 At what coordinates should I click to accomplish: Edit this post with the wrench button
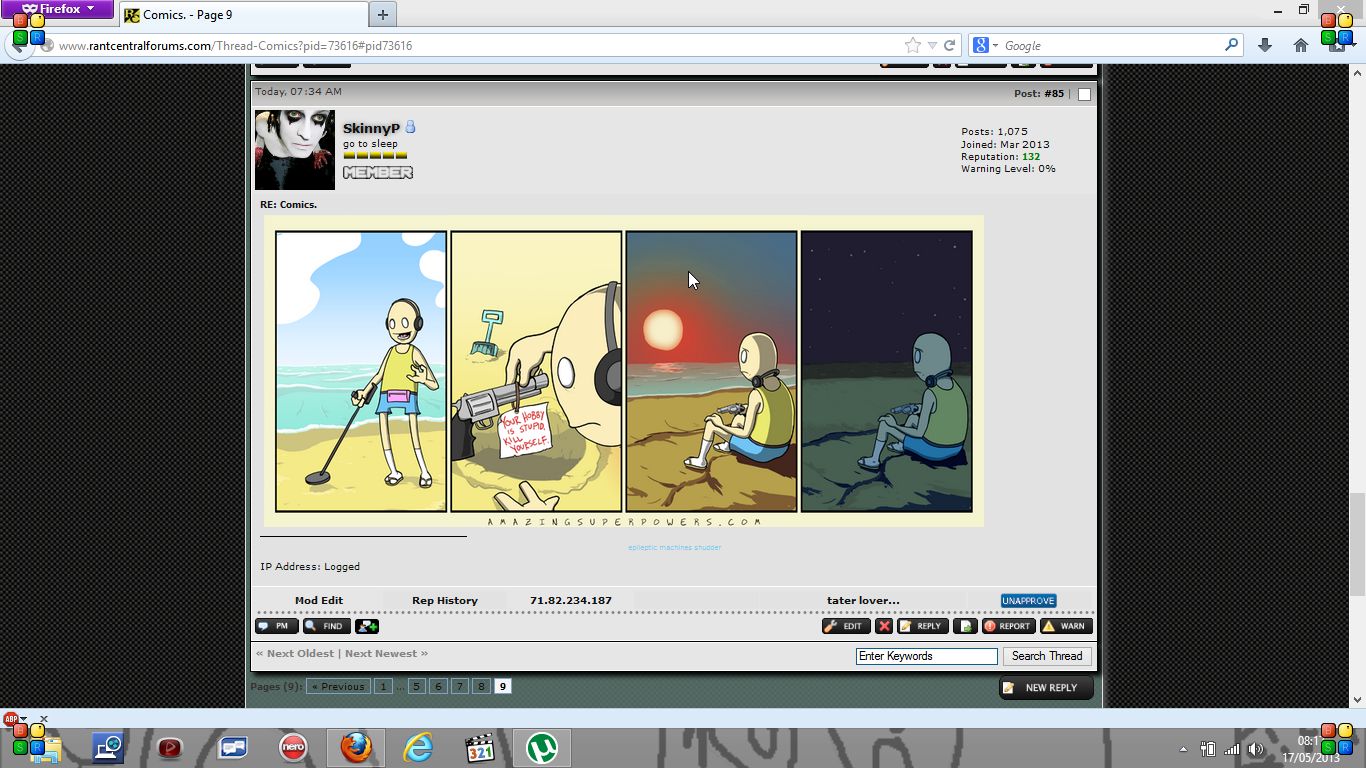tap(846, 626)
